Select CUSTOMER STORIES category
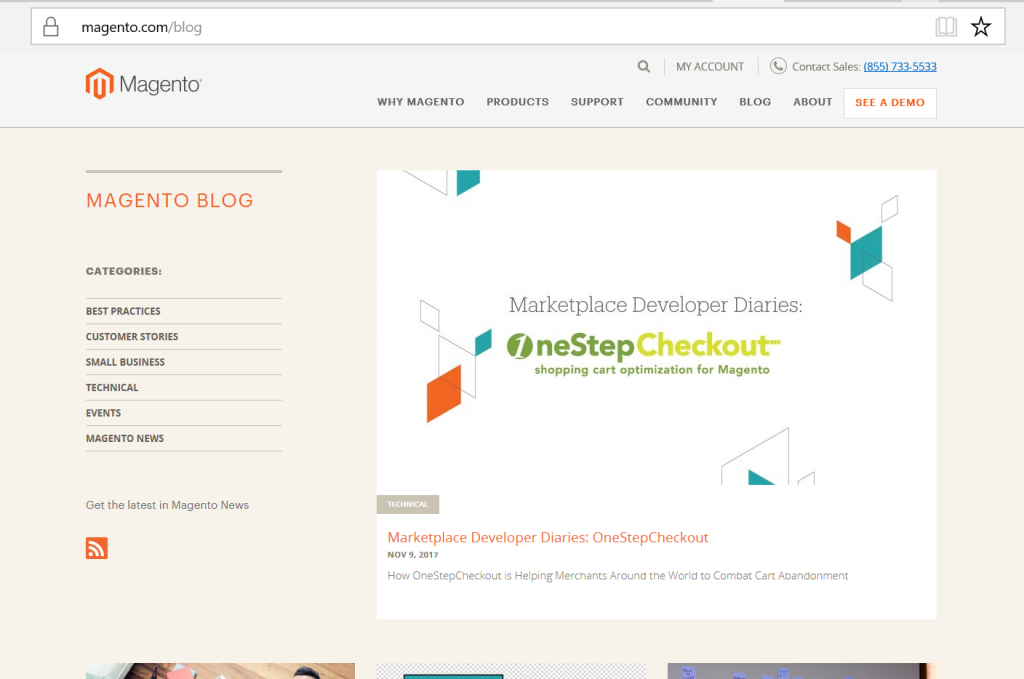The height and width of the screenshot is (679, 1024). [x=132, y=337]
